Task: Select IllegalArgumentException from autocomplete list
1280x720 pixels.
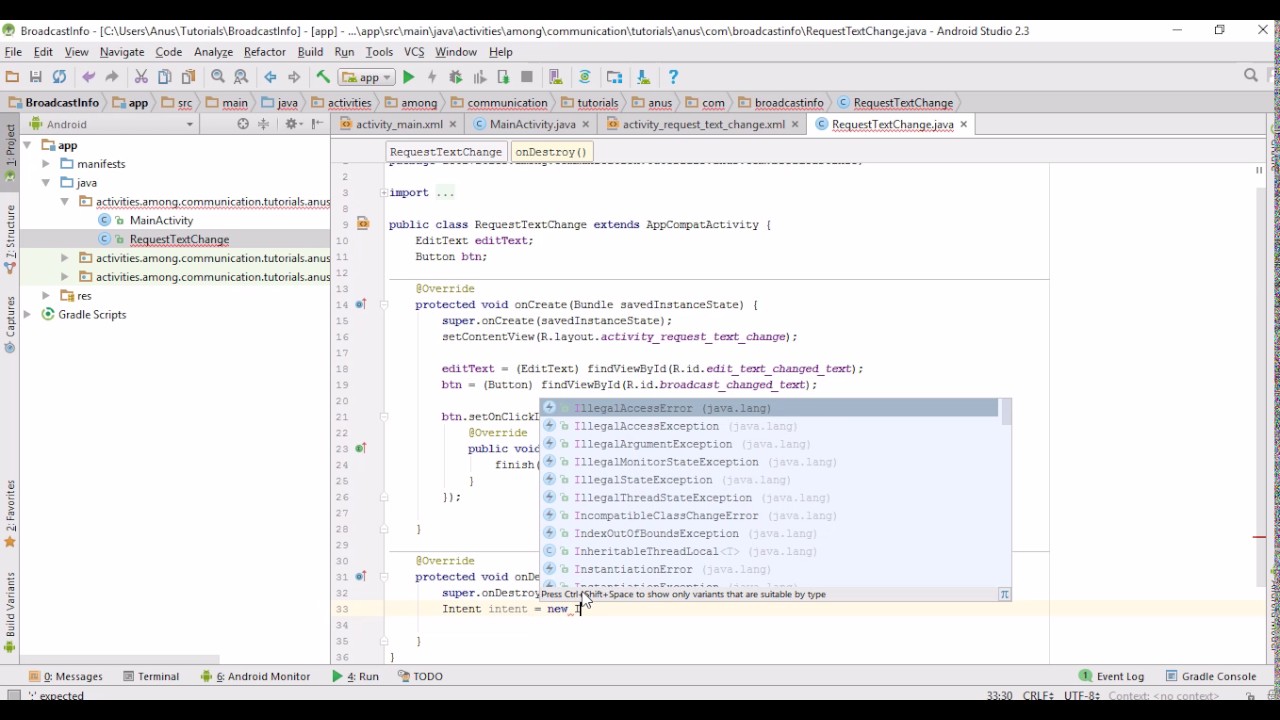Action: click(x=652, y=444)
